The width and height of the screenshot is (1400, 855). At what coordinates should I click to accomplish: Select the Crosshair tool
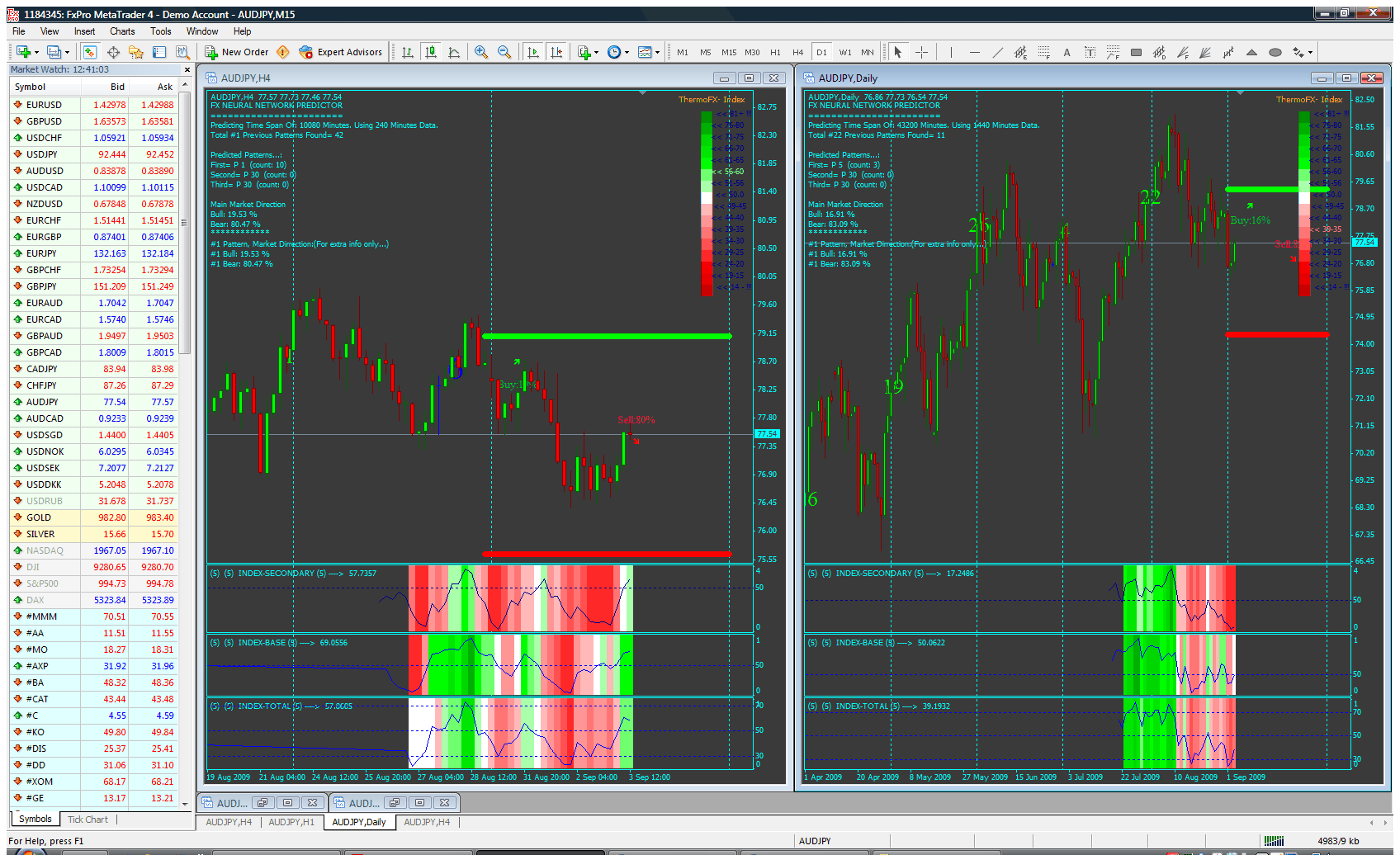[922, 52]
